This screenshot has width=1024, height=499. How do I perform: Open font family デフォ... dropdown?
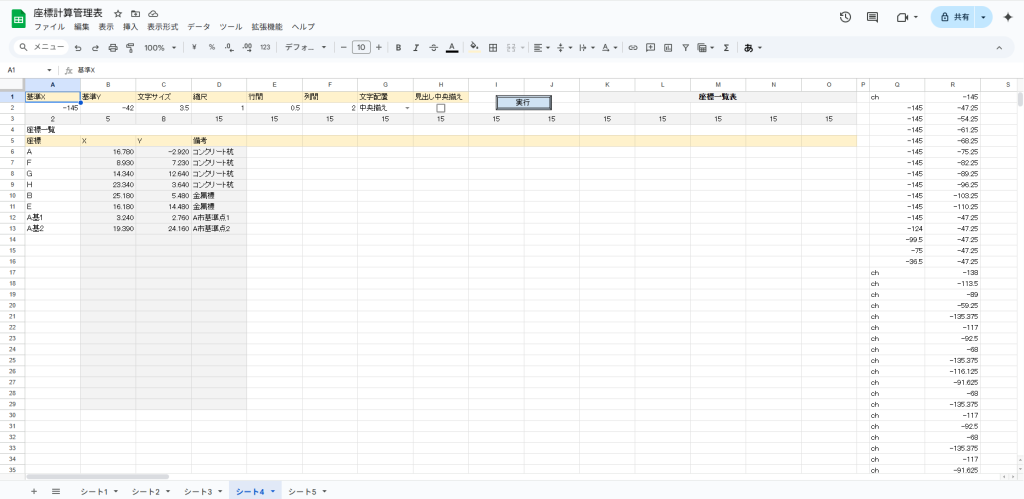[x=305, y=48]
